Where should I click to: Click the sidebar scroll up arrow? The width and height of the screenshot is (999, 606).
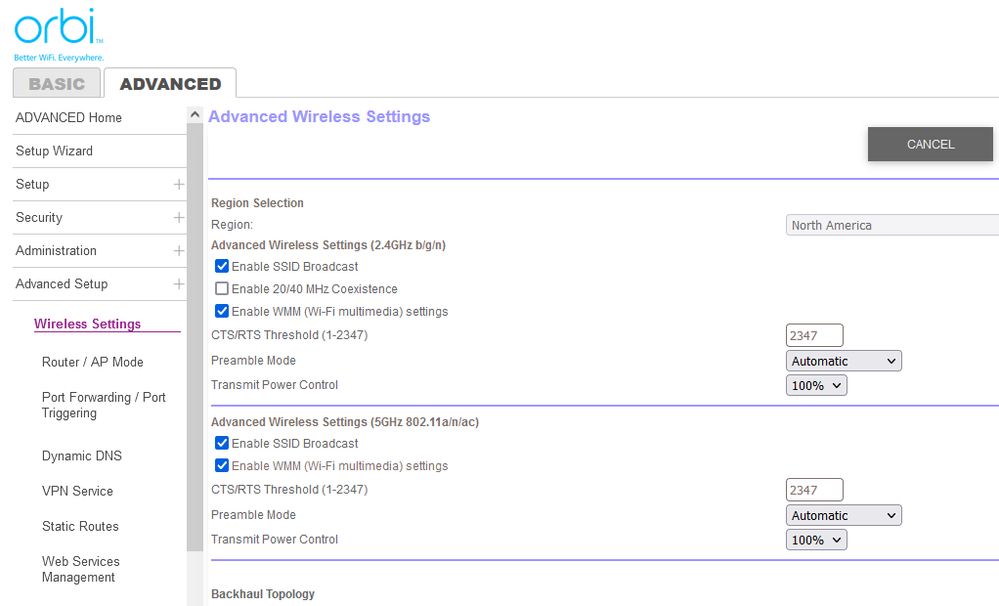click(195, 115)
